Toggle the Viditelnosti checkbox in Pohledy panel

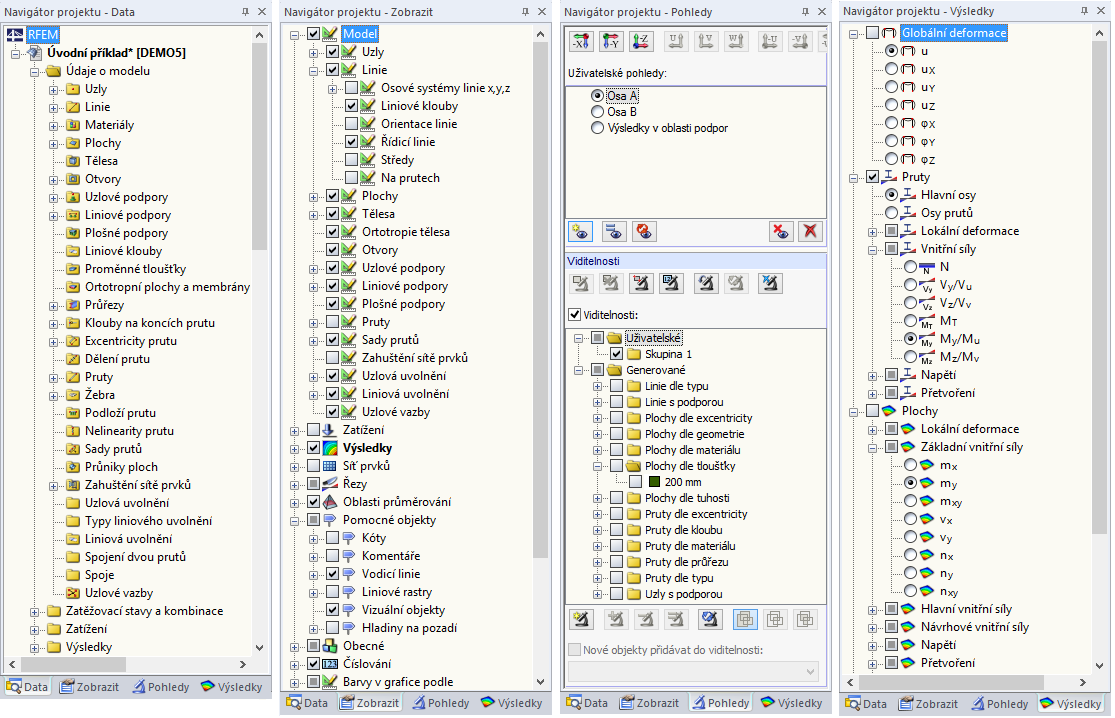coord(575,314)
